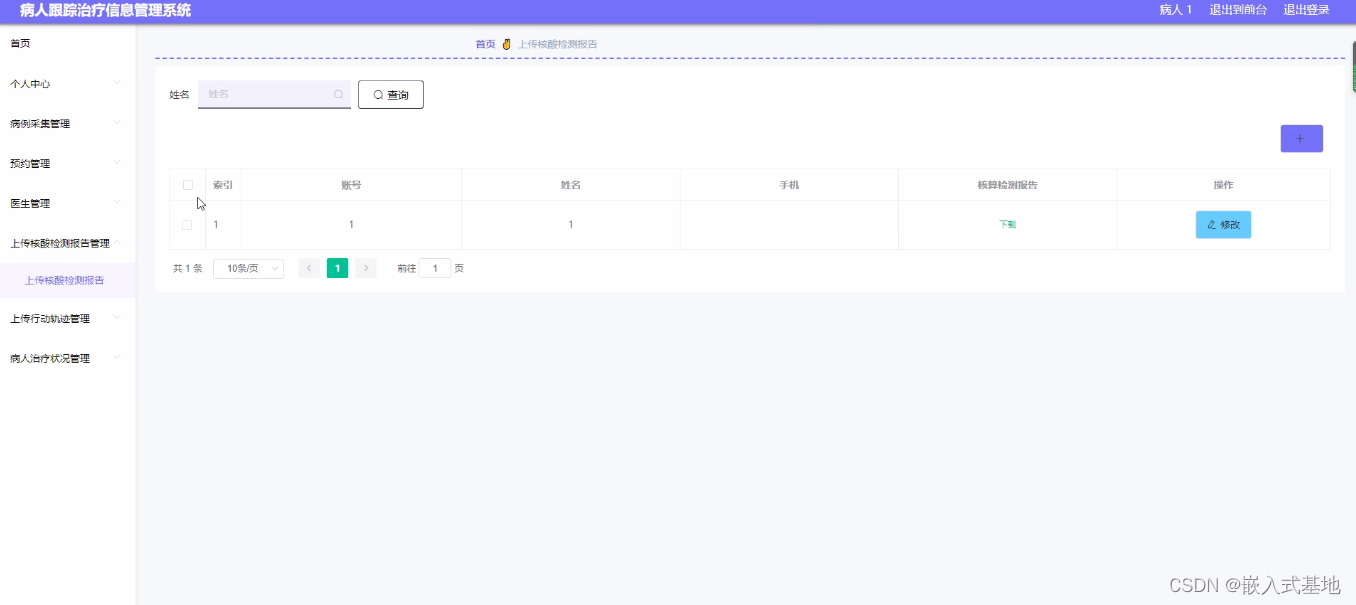This screenshot has width=1356, height=605.
Task: Expand 病人治疗状况管理 menu chevron
Action: click(x=117, y=357)
